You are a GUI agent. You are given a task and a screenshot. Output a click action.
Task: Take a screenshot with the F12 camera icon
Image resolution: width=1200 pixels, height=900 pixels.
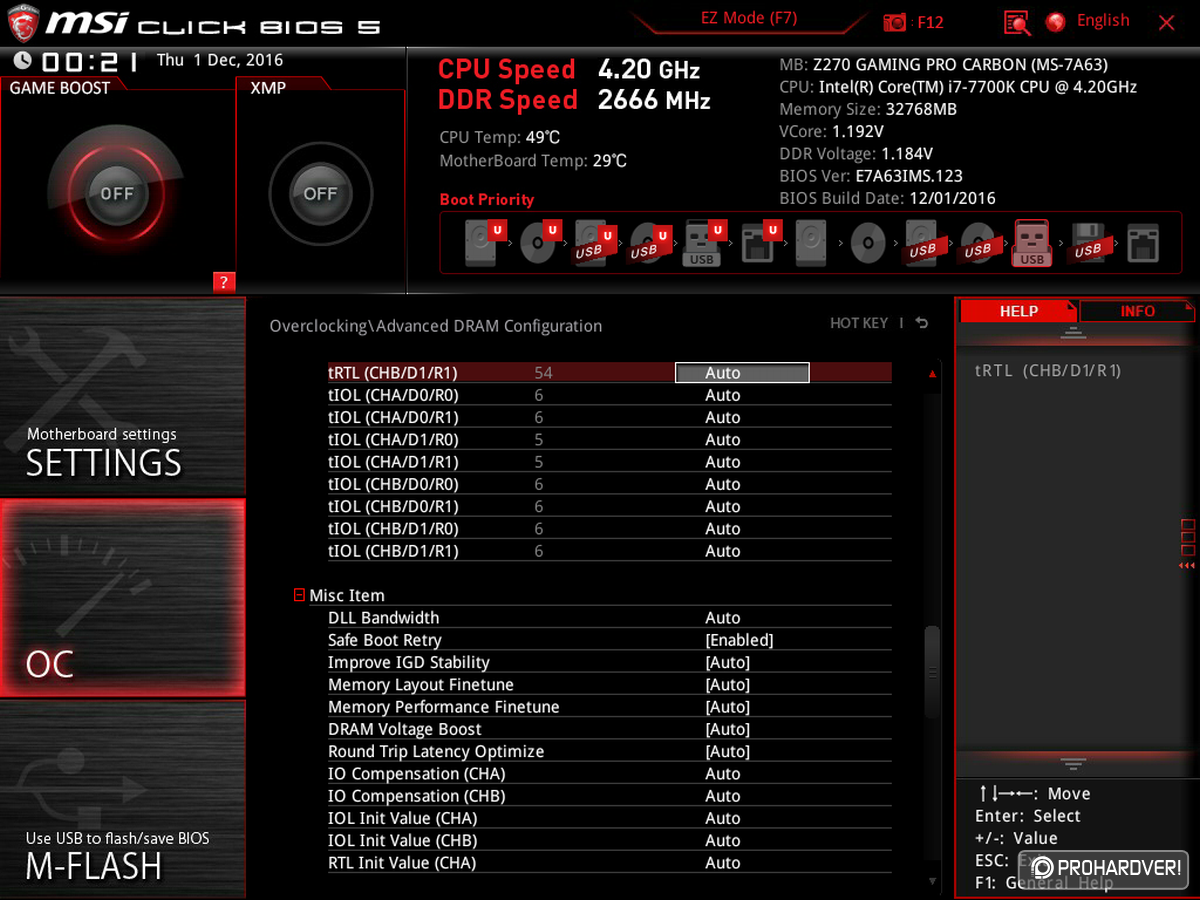[x=895, y=22]
